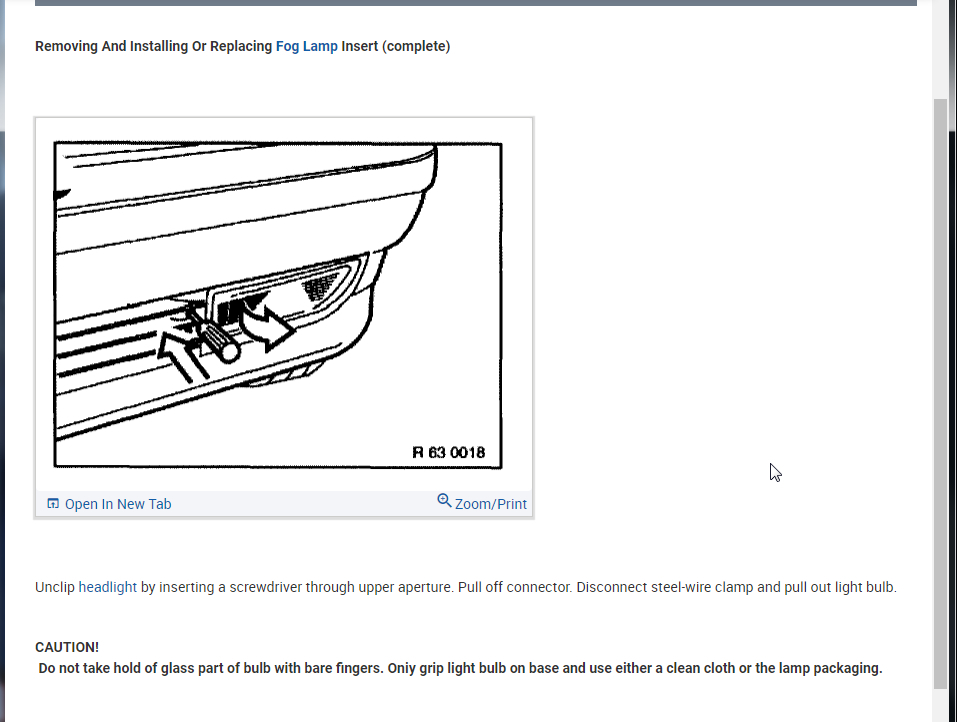This screenshot has height=722, width=957.
Task: Click the Open In New Tab window icon
Action: [x=53, y=504]
